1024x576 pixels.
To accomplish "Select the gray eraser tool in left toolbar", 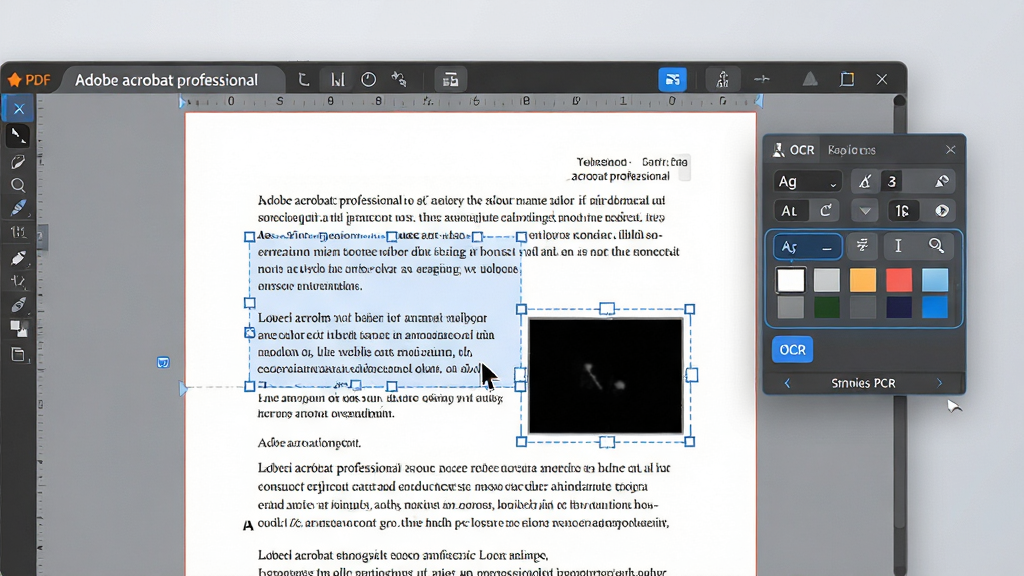I will coord(18,305).
